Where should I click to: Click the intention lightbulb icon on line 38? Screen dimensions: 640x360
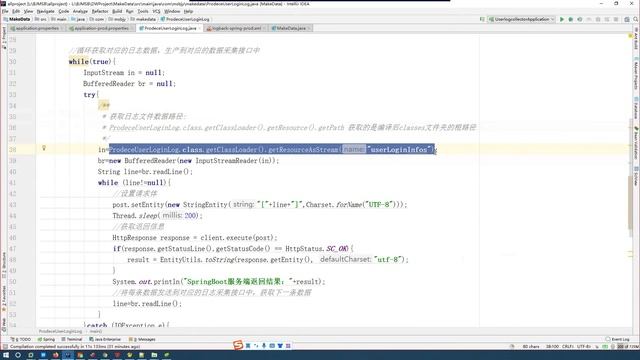(44, 148)
